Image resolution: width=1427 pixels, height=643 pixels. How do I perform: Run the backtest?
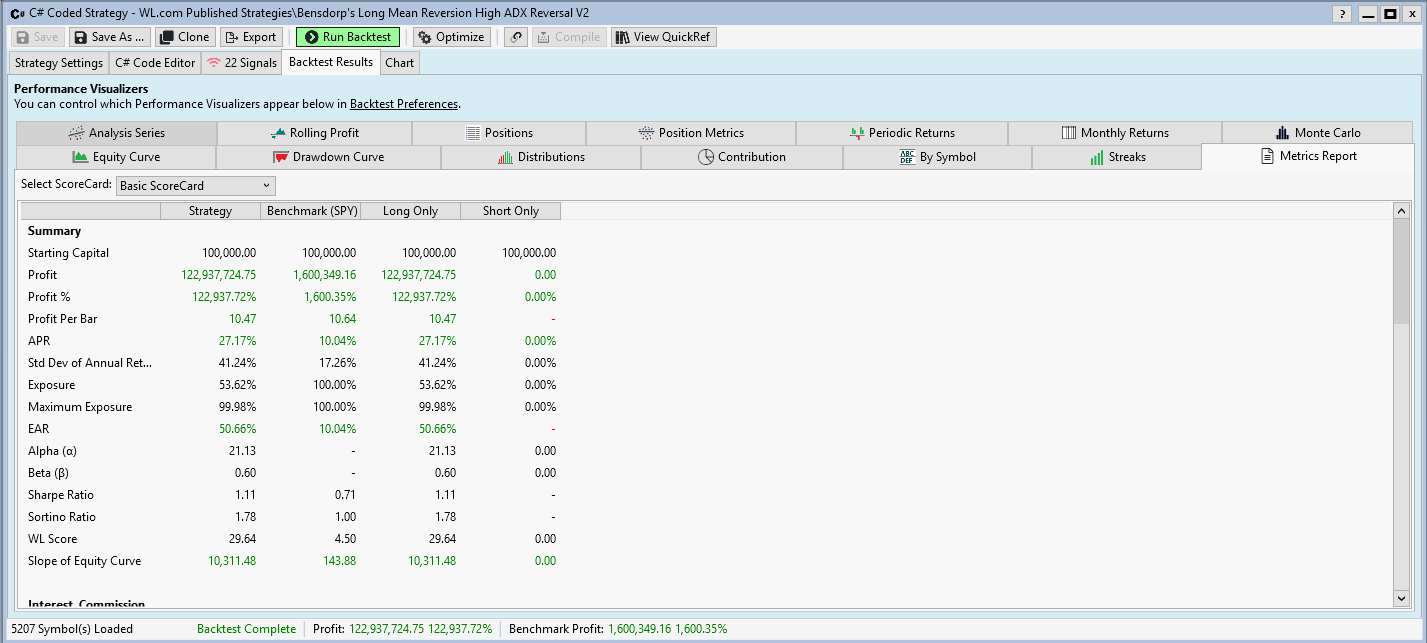coord(347,37)
